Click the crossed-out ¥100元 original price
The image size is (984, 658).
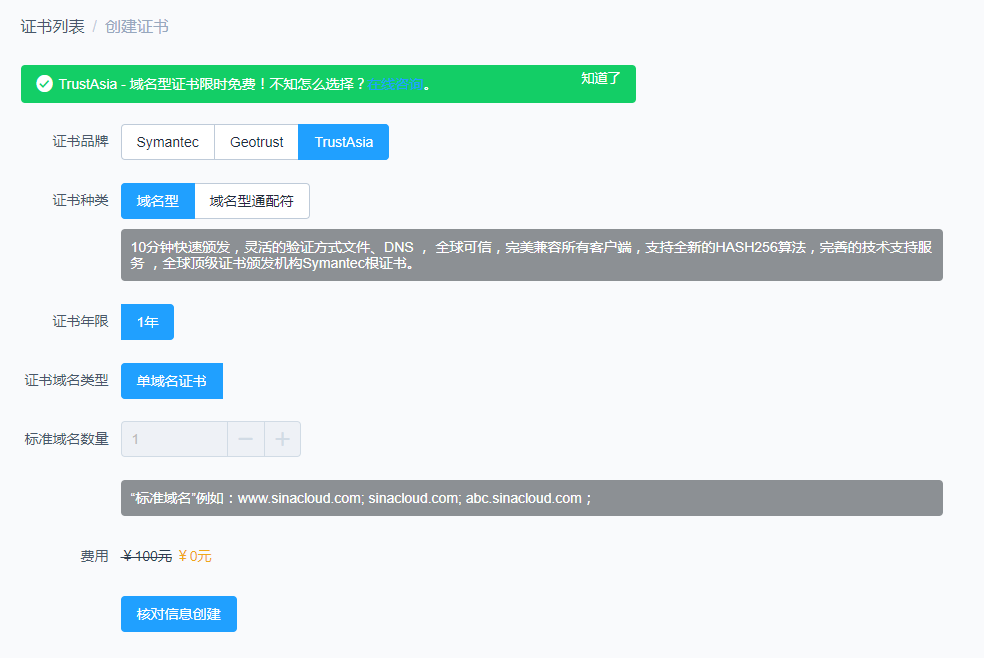(147, 556)
